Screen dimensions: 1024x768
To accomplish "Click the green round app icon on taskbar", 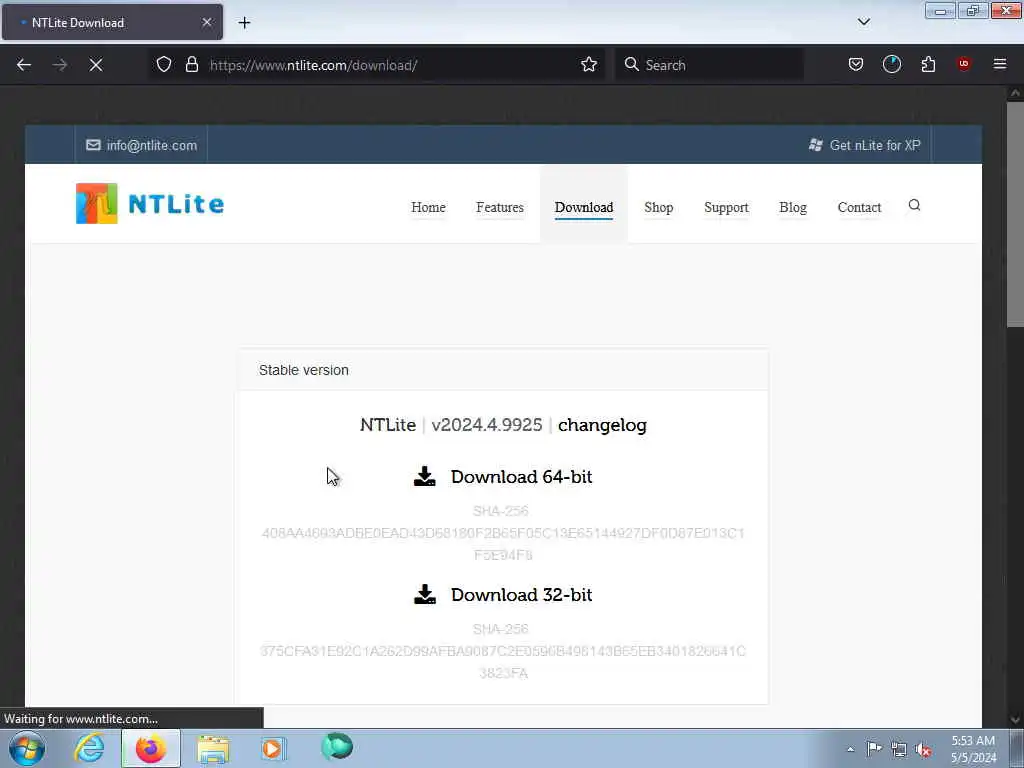I will click(337, 746).
